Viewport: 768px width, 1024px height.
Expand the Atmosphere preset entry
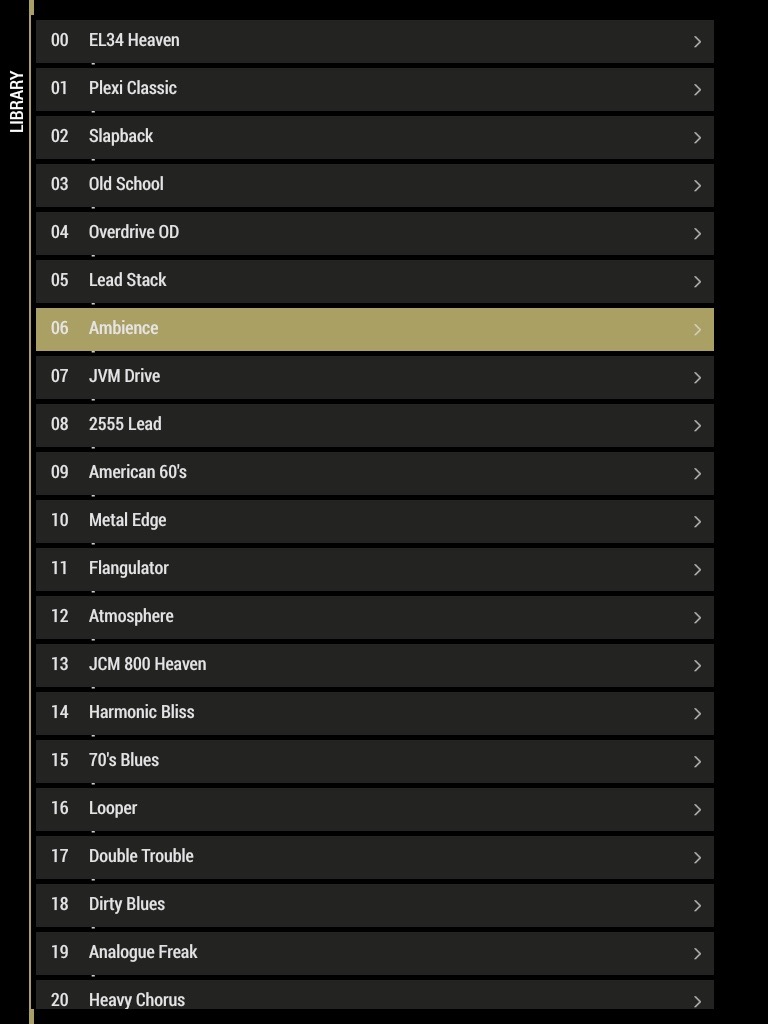(x=697, y=617)
